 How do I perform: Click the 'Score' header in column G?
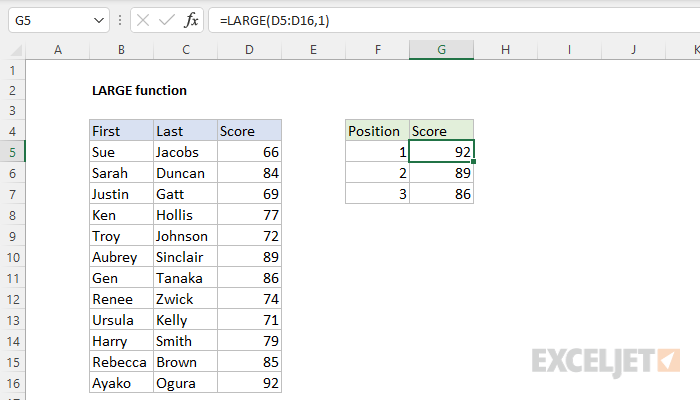click(442, 131)
